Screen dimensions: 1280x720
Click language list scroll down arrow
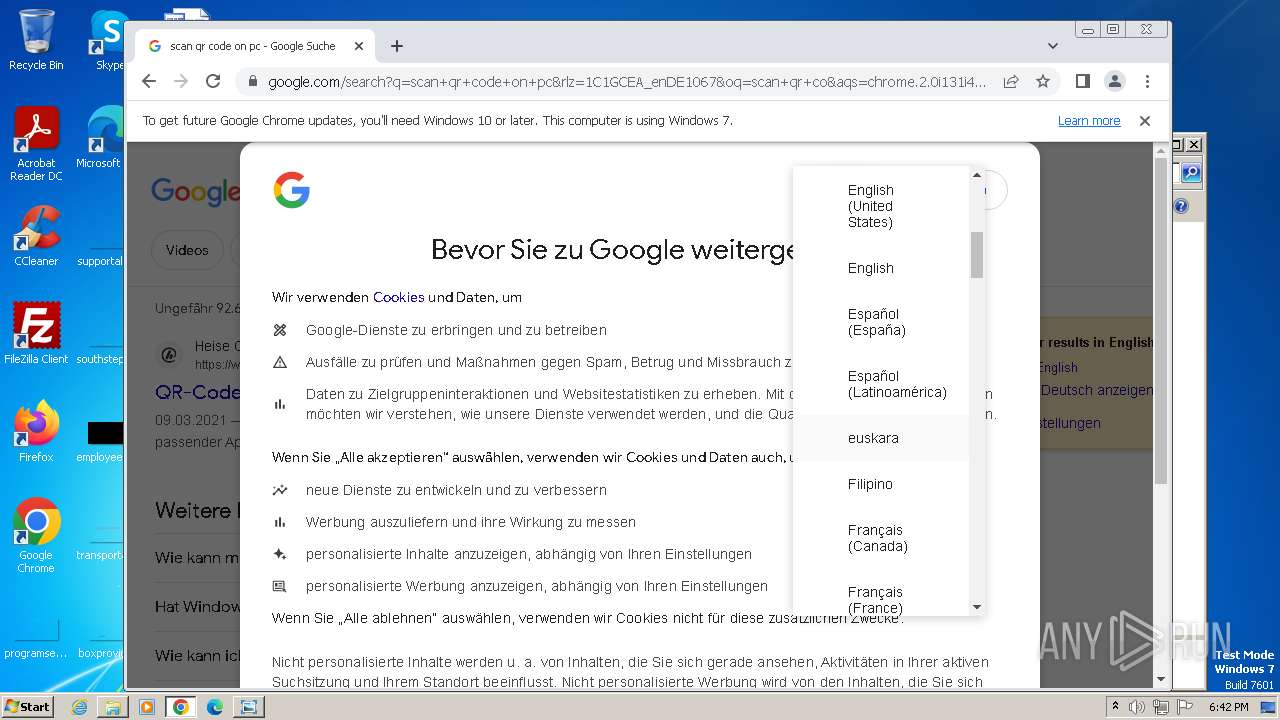pos(977,607)
